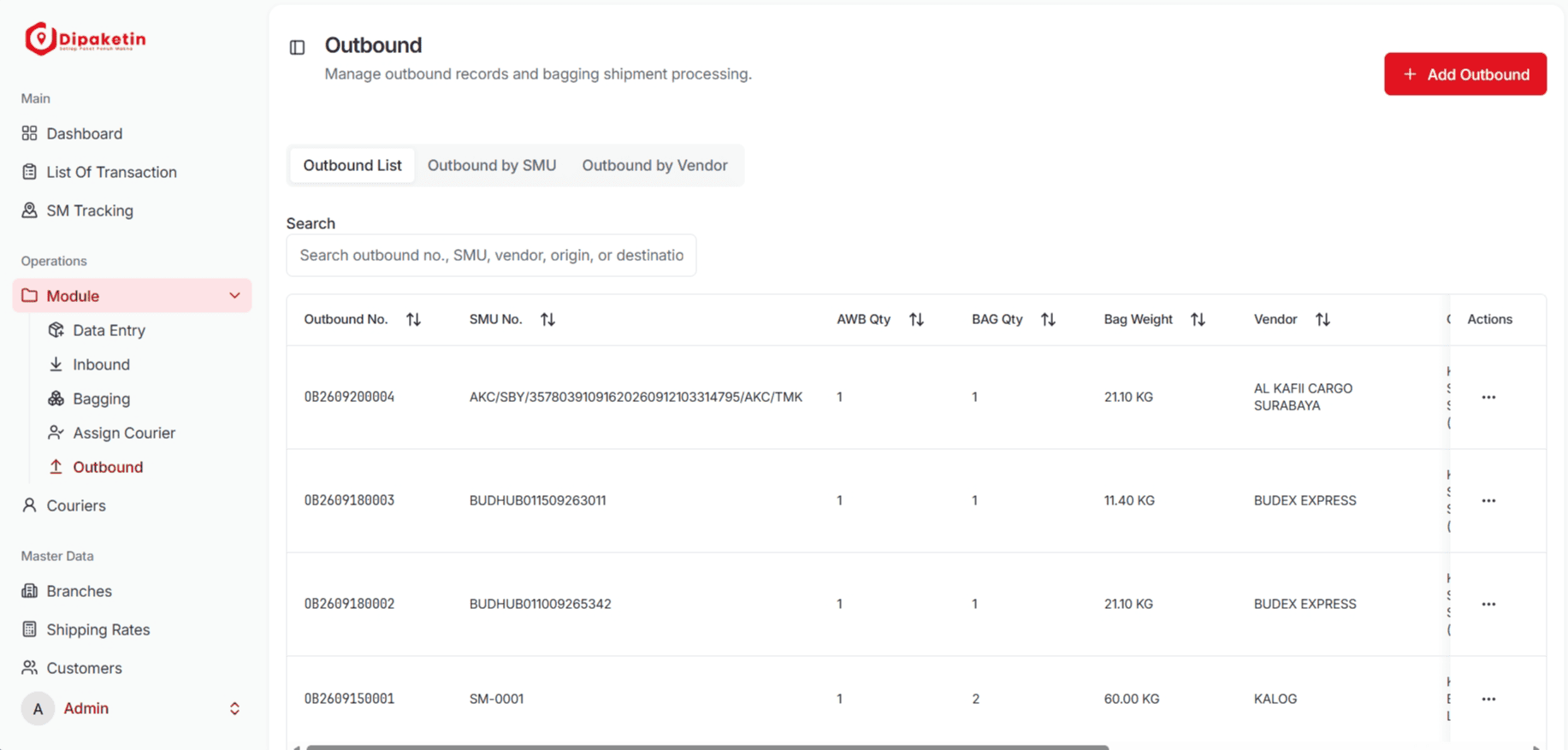Click the List Of Transaction icon
This screenshot has height=750, width=1568.
click(30, 172)
